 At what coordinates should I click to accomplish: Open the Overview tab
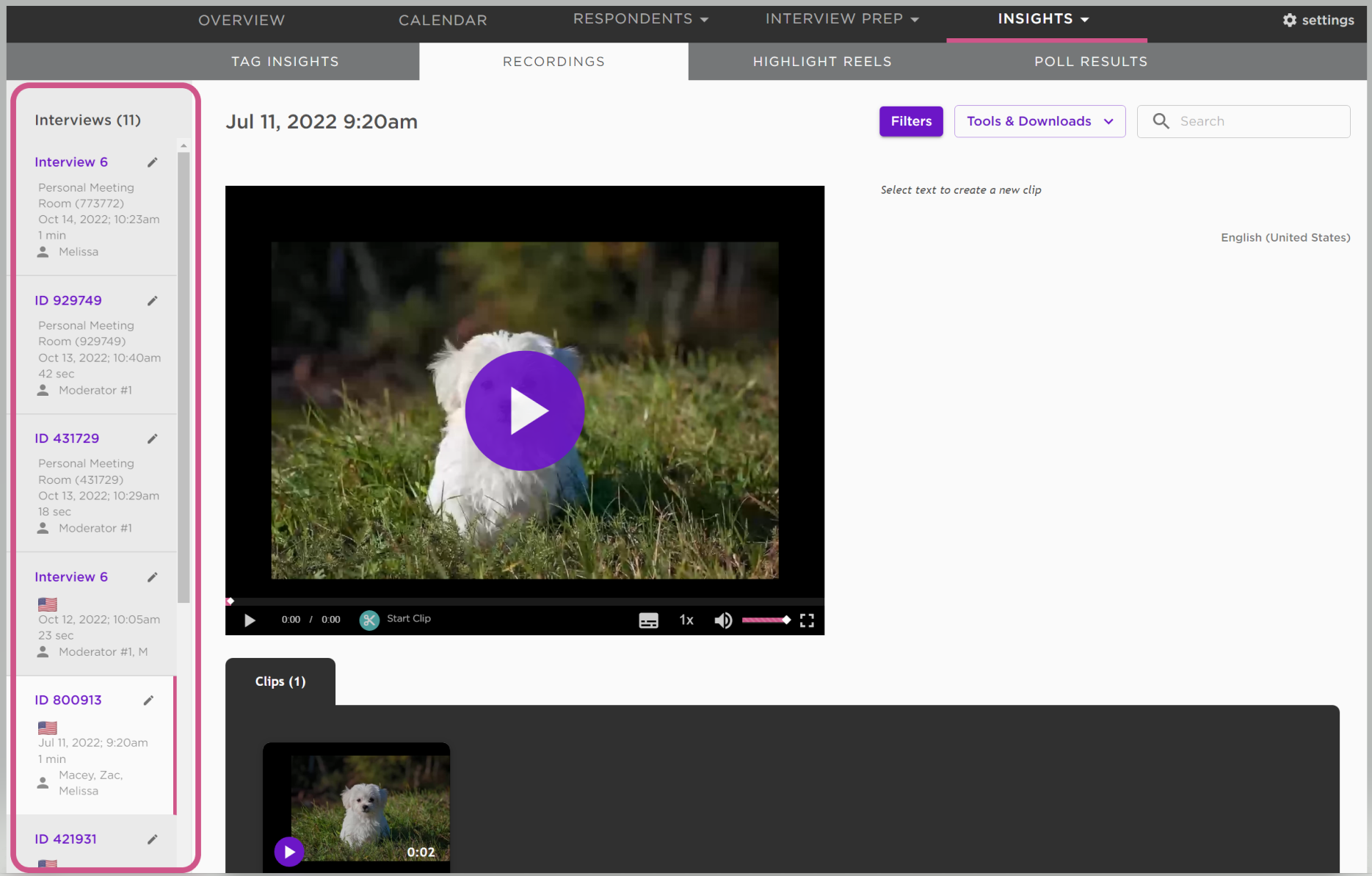pos(242,20)
